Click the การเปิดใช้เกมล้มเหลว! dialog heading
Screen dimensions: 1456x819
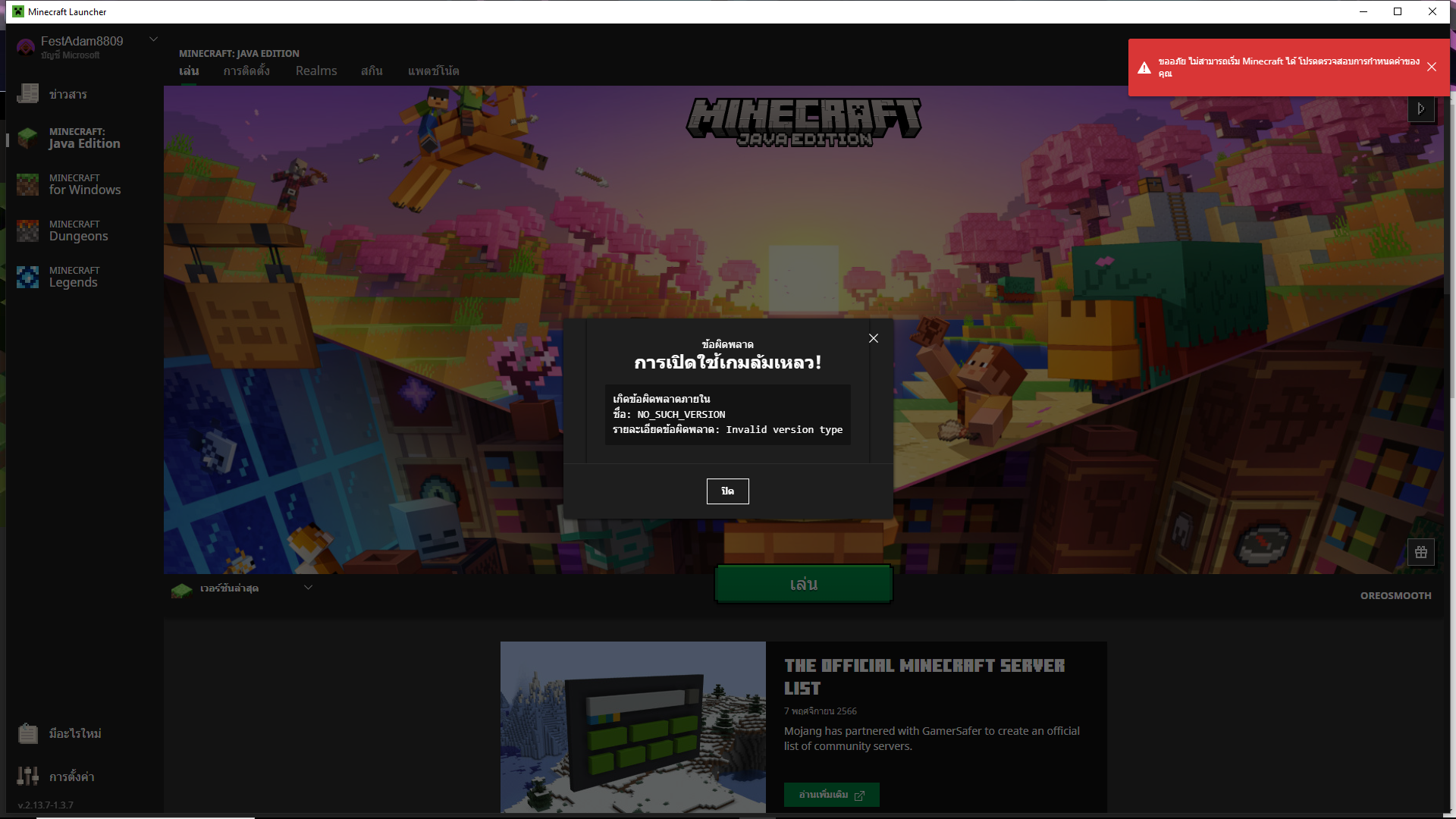pos(728,362)
